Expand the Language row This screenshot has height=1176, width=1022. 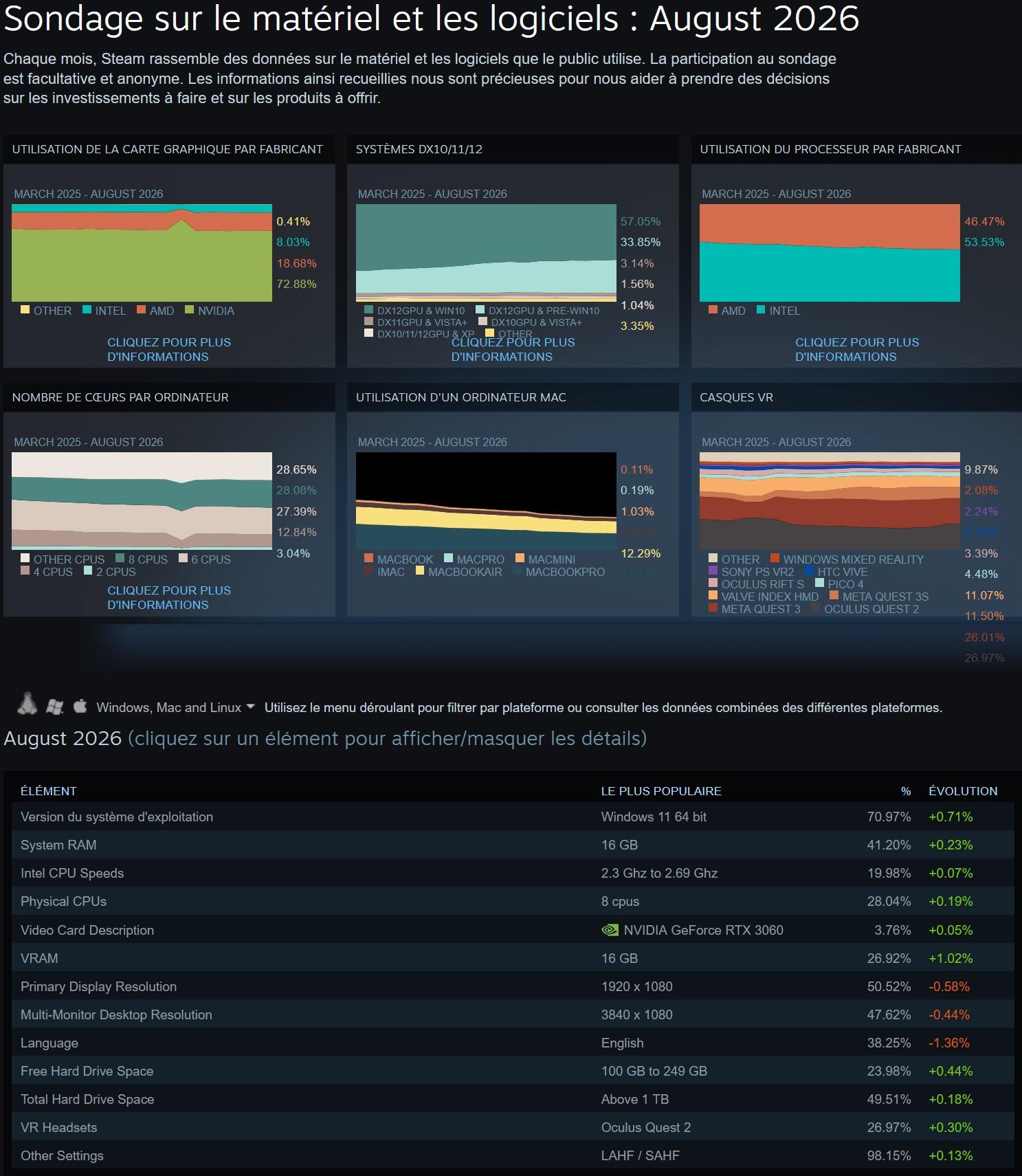513,1043
